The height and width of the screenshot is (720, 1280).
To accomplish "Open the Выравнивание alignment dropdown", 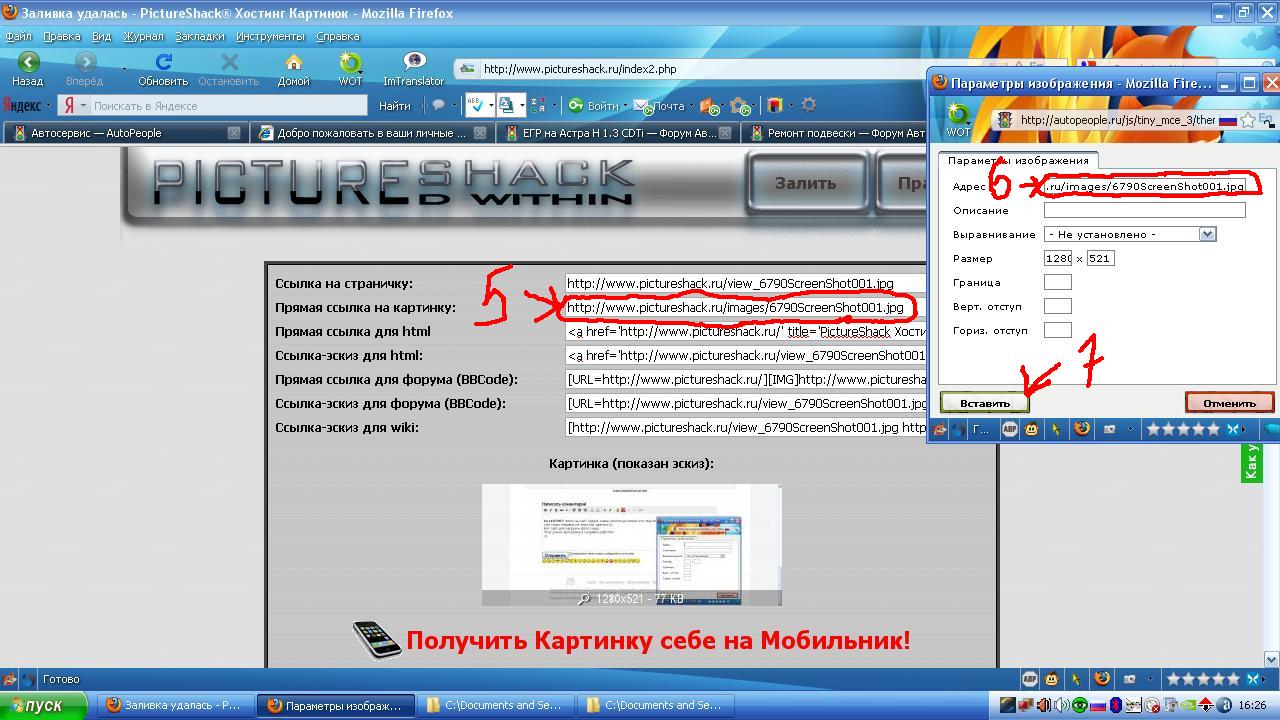I will click(x=1130, y=234).
